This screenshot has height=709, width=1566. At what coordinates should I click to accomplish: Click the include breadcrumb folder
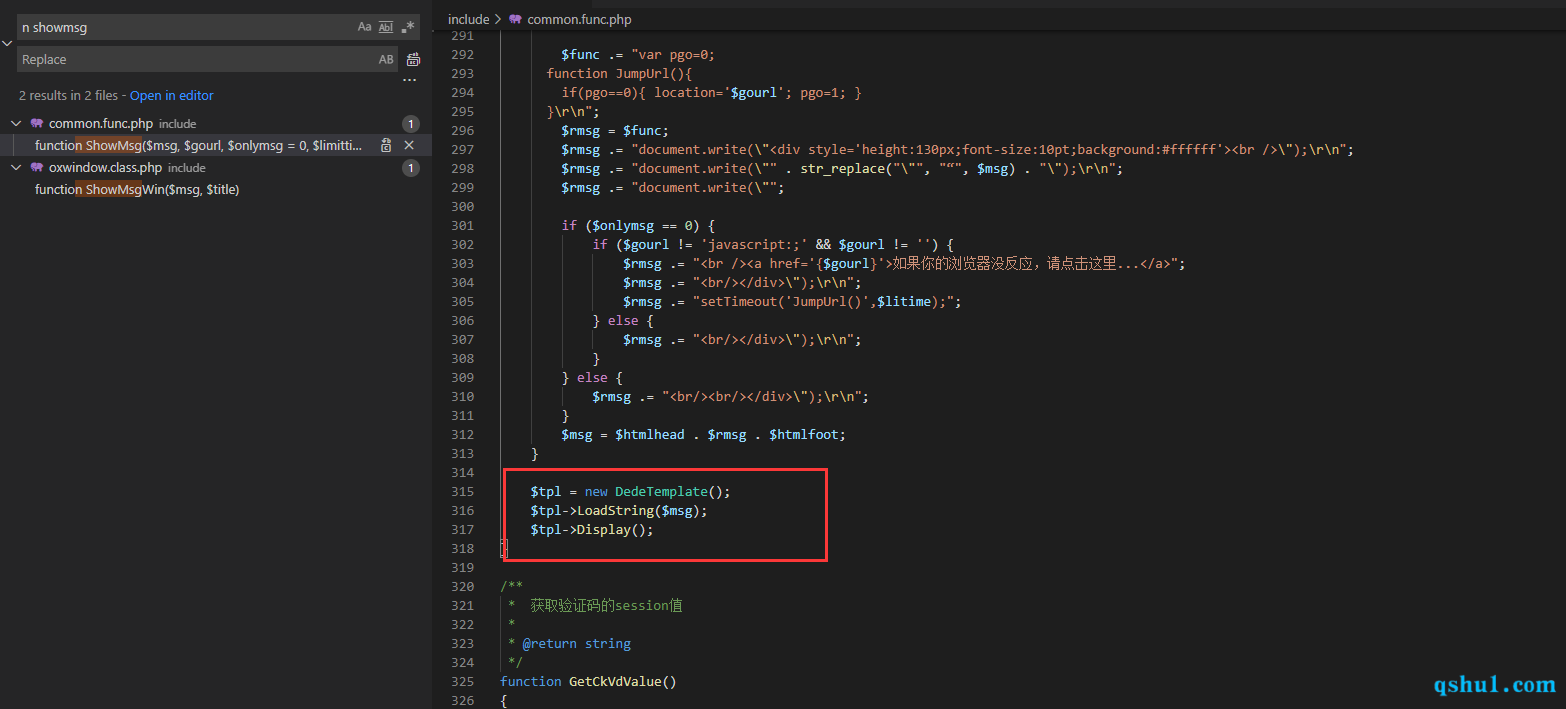point(468,19)
